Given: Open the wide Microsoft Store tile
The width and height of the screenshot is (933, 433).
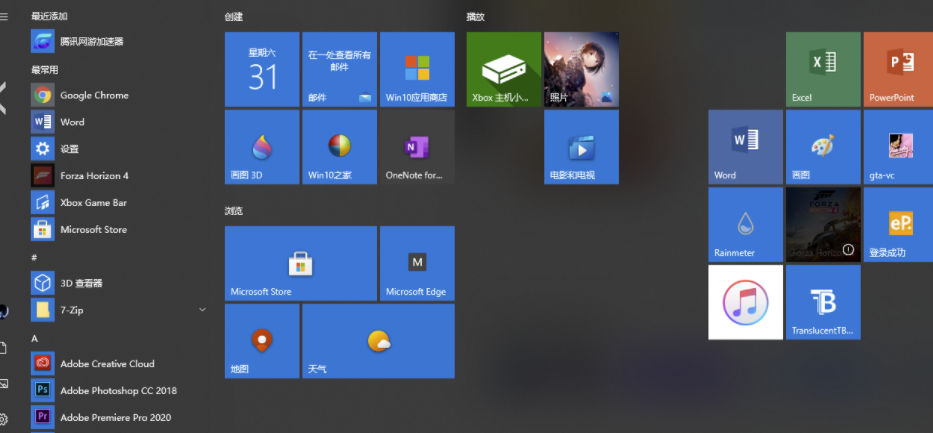Looking at the screenshot, I should 300,263.
